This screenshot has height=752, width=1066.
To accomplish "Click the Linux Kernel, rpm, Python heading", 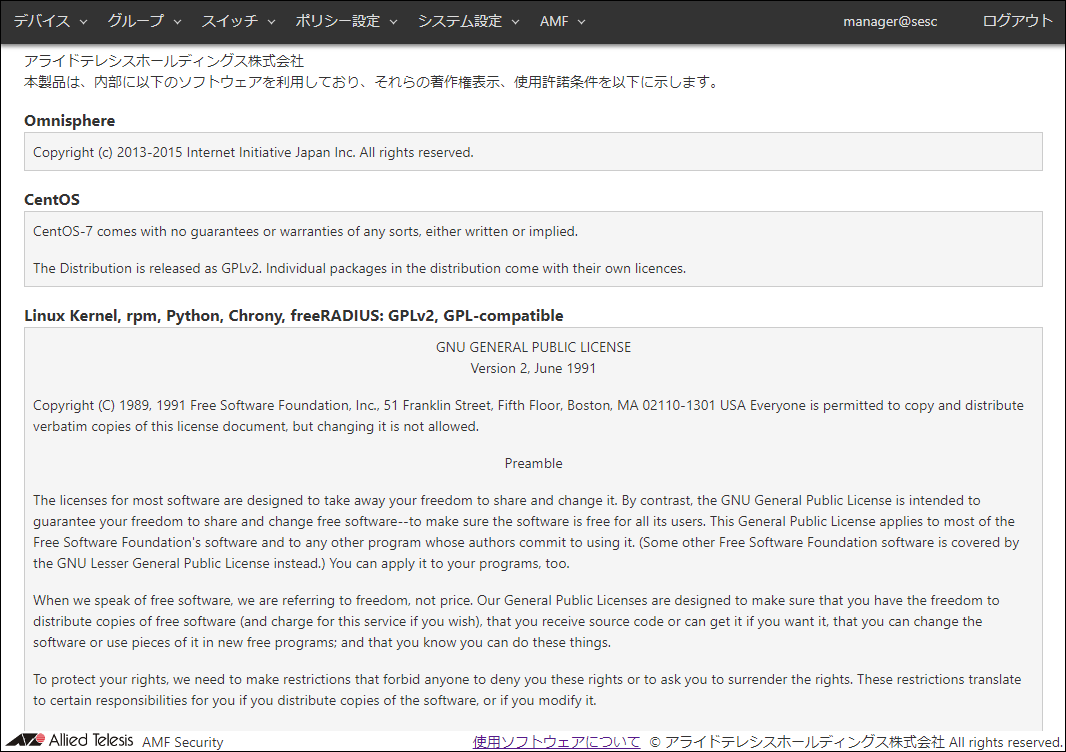I will [x=294, y=315].
